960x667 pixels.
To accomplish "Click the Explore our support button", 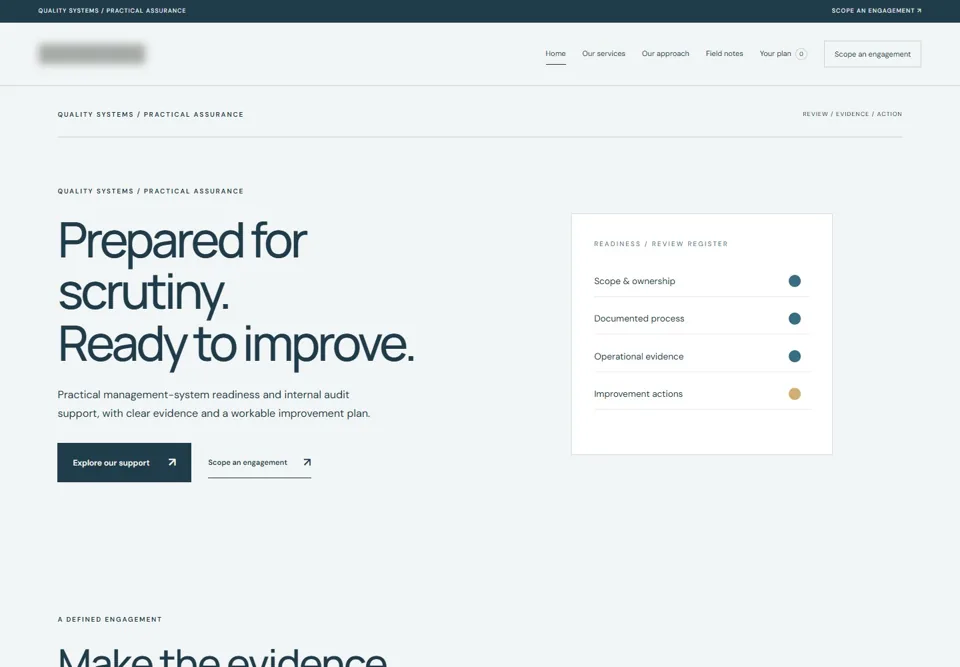I will [124, 462].
